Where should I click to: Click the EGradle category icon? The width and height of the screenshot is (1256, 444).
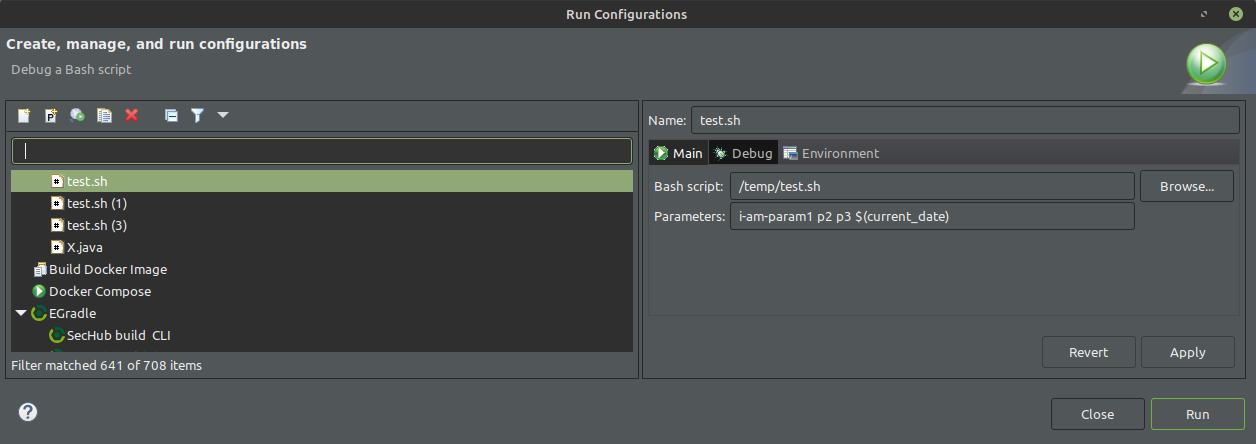[39, 313]
